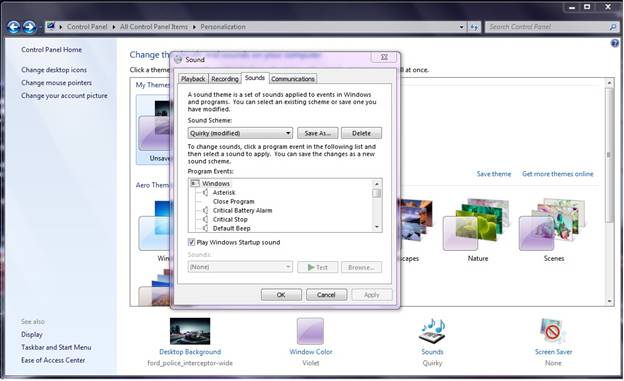Switch to the Communications tab

293,79
